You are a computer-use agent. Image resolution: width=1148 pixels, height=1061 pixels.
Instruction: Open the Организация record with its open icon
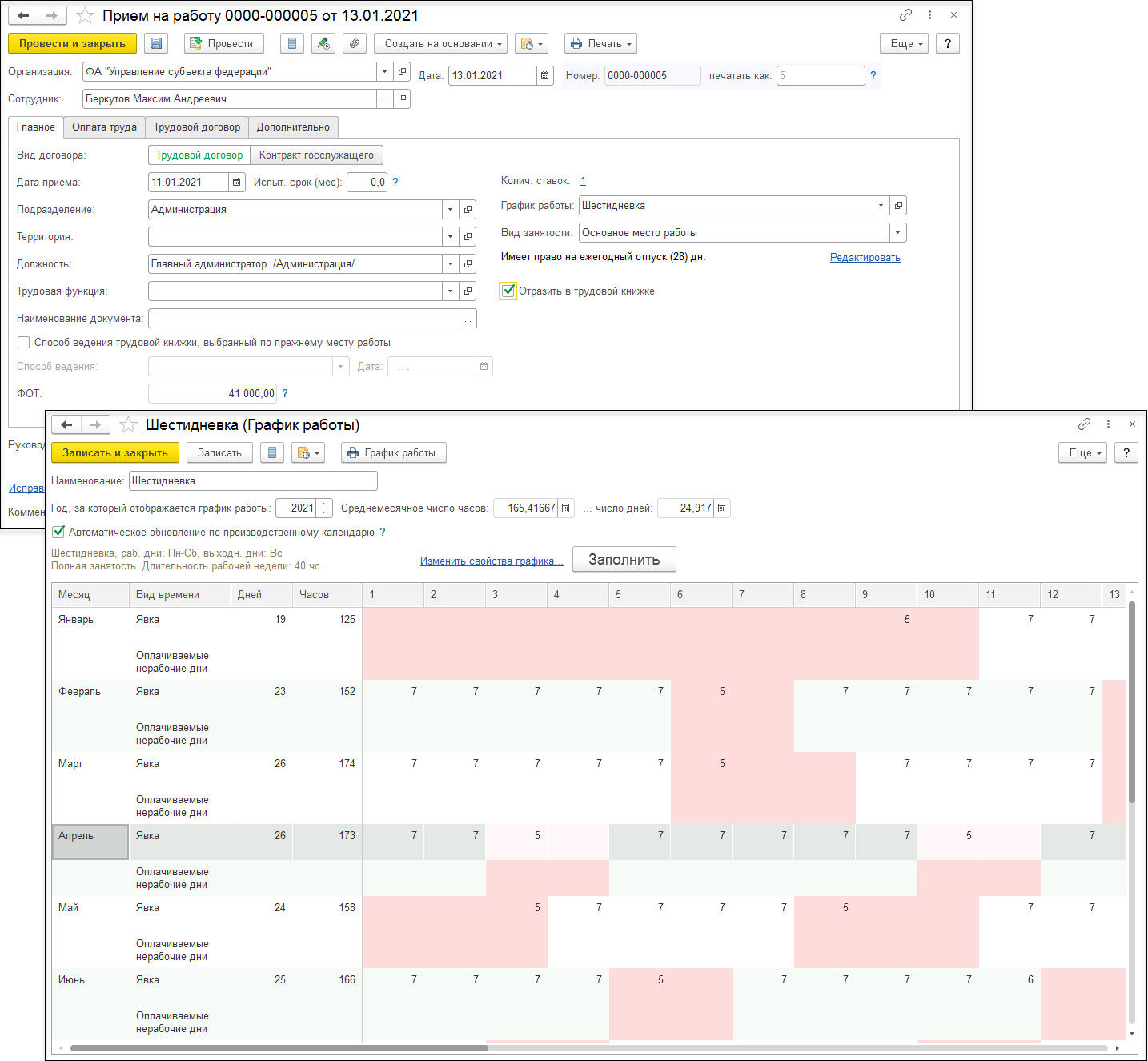coord(402,71)
